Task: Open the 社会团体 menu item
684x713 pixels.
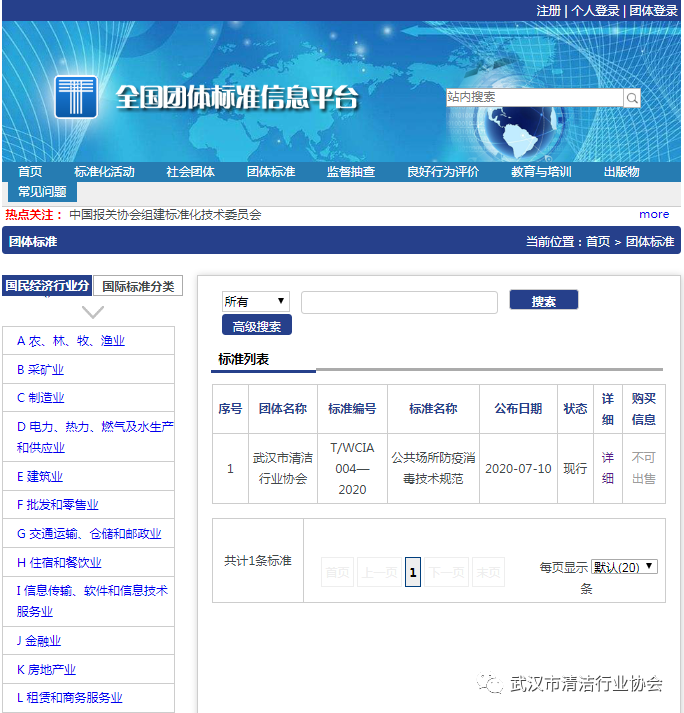Action: coord(191,172)
